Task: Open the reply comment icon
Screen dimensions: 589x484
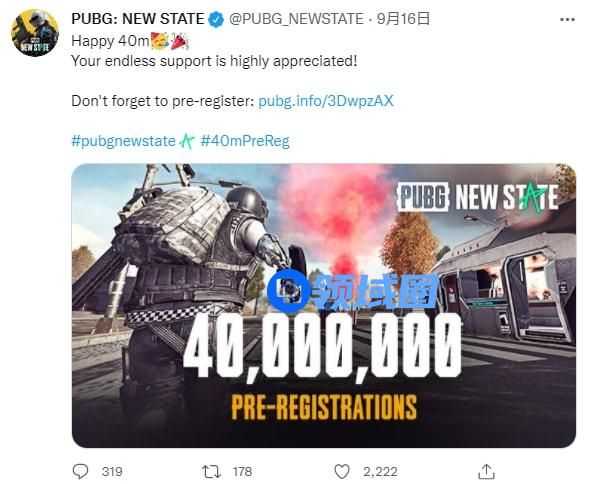Action: coord(80,471)
